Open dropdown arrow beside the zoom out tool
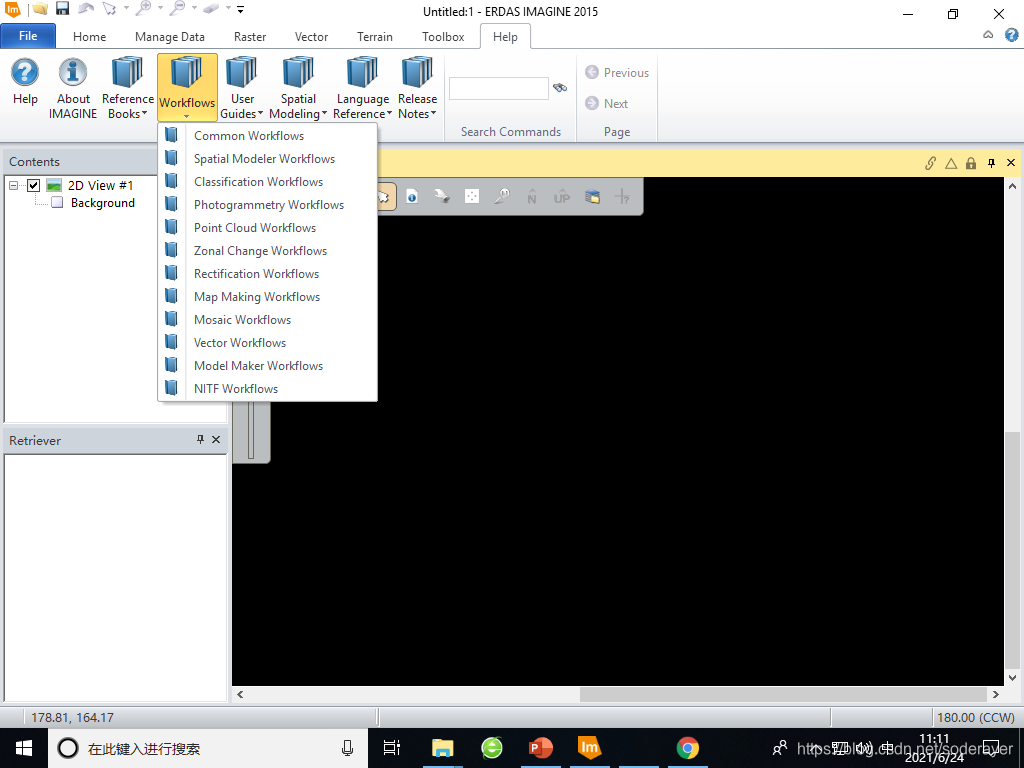 194,9
